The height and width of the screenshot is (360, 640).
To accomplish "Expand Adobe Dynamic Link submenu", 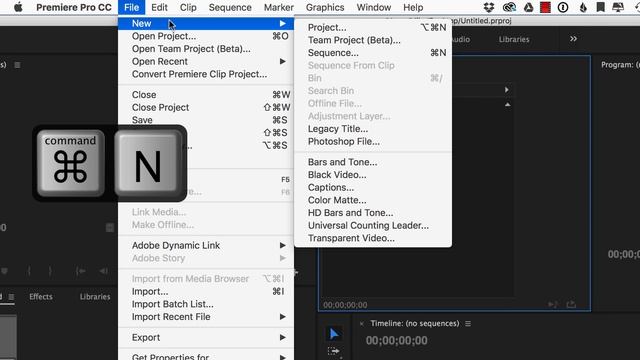I will pyautogui.click(x=206, y=245).
